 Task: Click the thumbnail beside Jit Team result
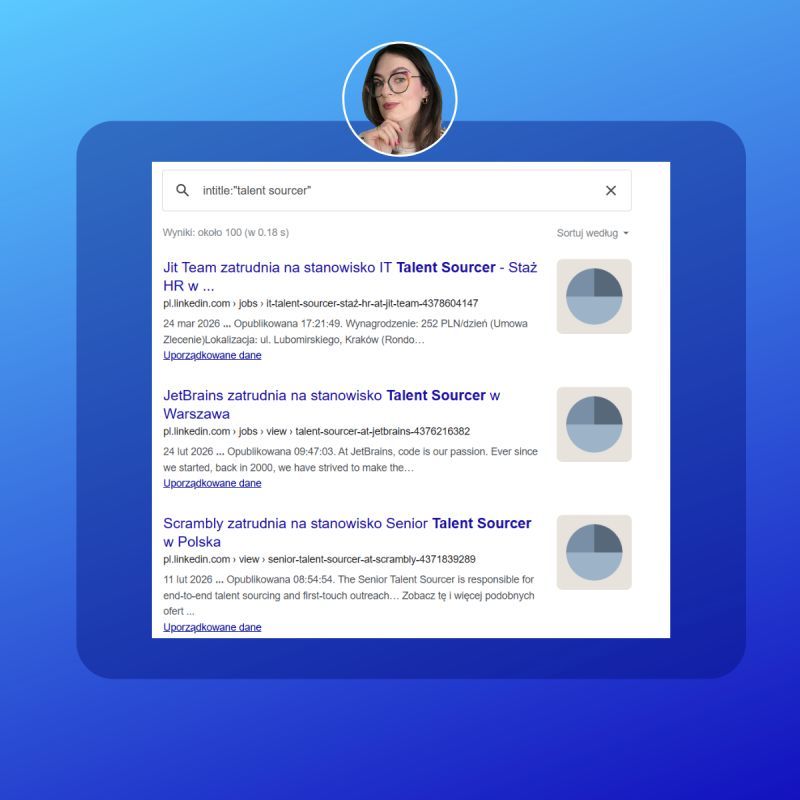click(x=594, y=296)
